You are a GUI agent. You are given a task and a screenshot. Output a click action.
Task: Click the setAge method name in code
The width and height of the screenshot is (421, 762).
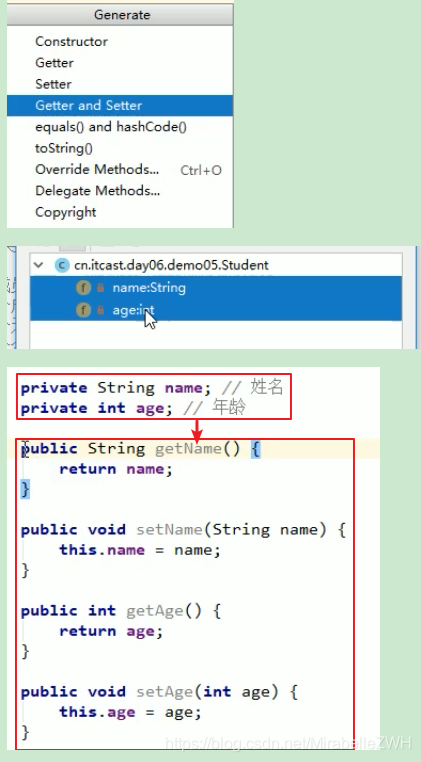pyautogui.click(x=164, y=692)
